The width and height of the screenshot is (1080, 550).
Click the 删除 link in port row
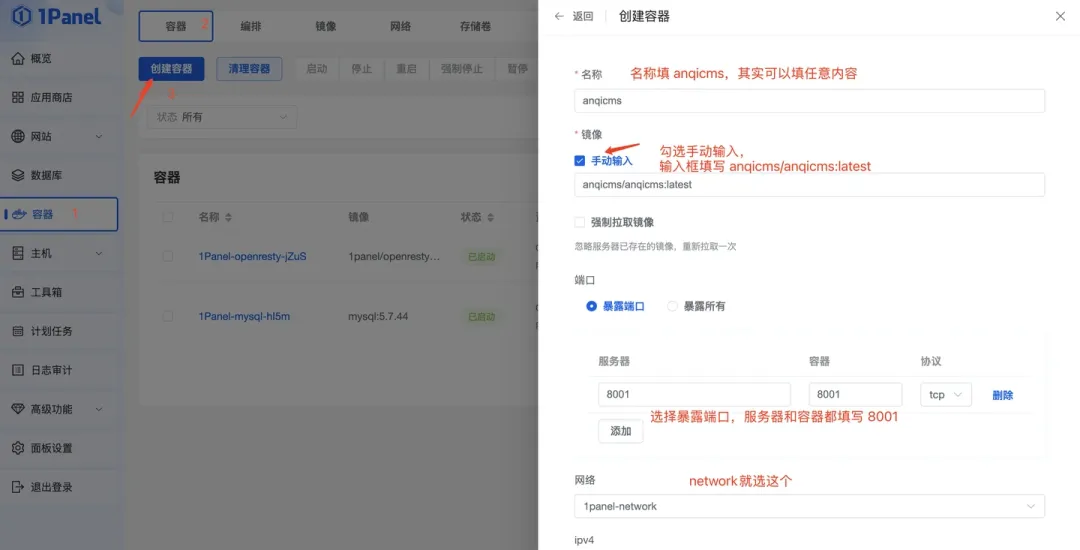click(1003, 395)
